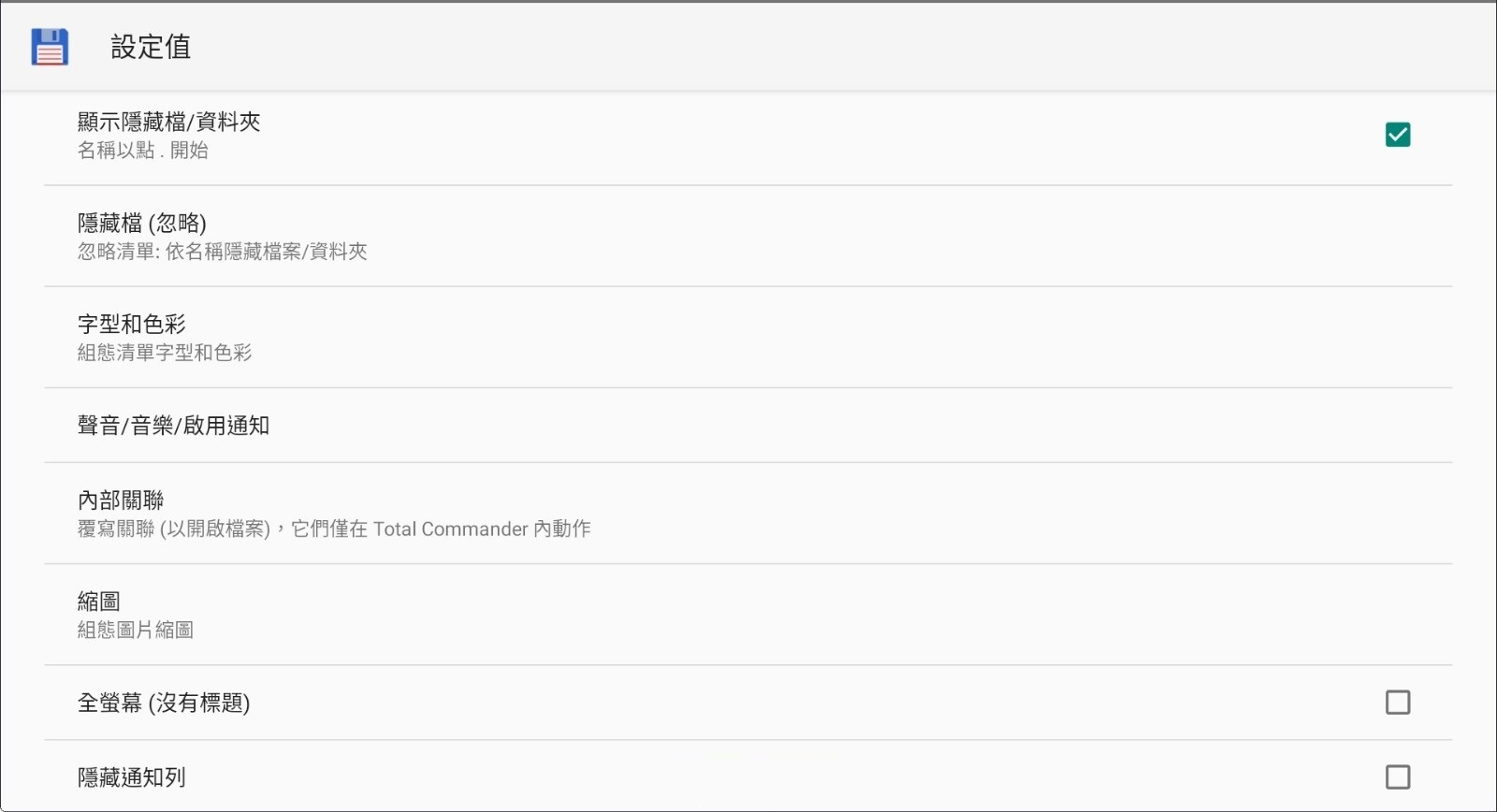Select the 顯示隱藏檔/資料夾 setting label

coord(169,122)
